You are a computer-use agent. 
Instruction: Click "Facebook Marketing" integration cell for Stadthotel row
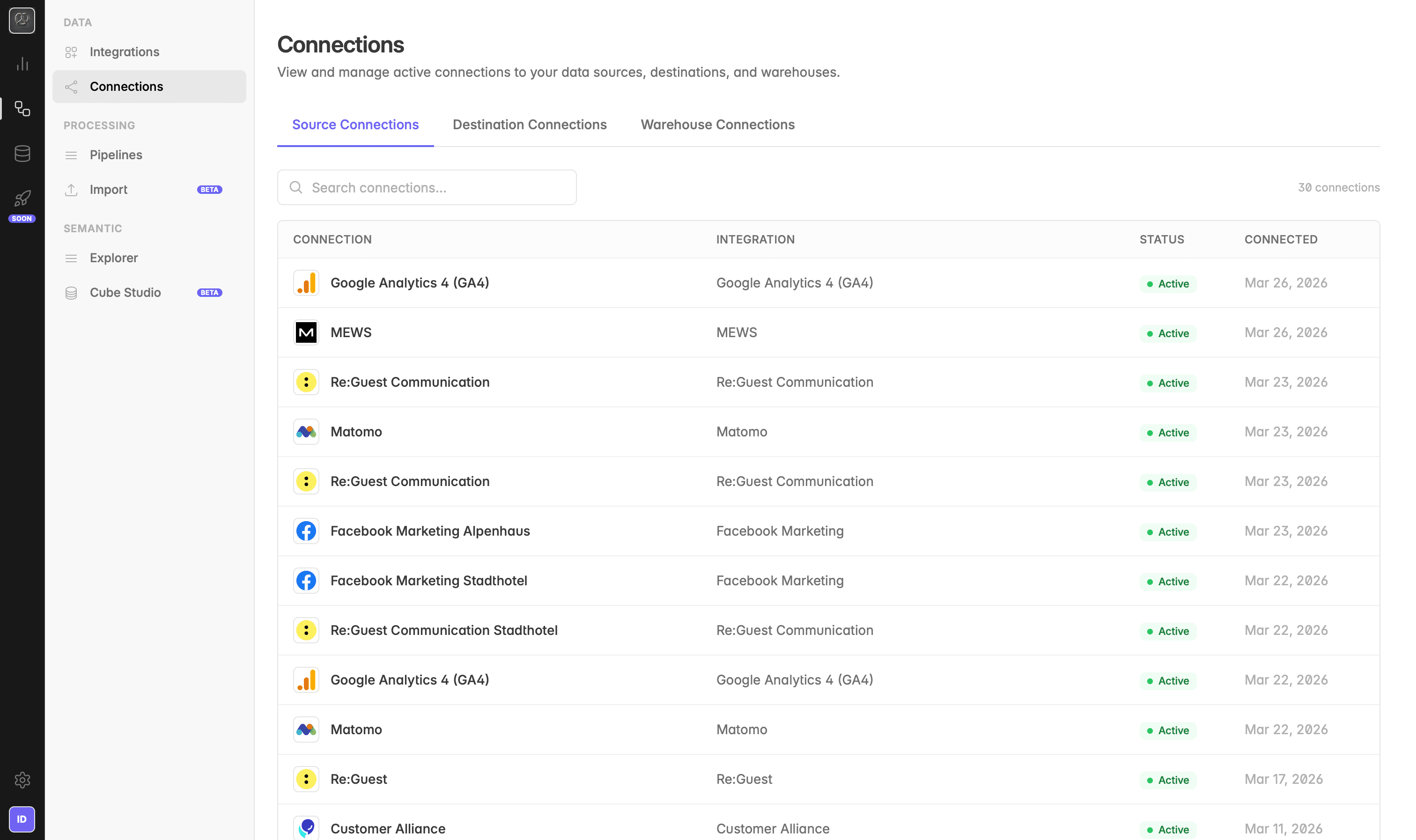coord(780,581)
